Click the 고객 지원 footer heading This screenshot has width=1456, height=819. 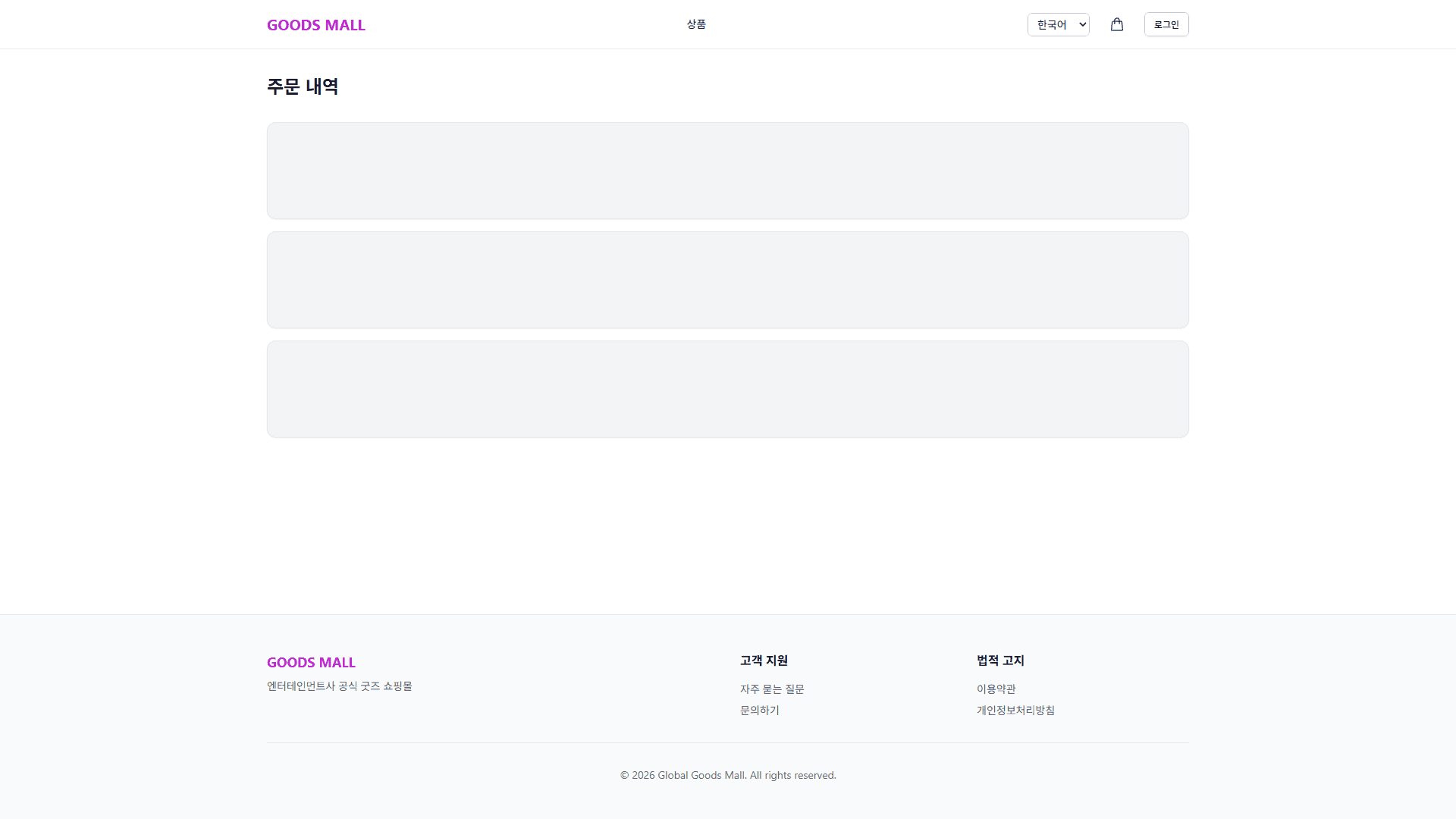[x=764, y=661]
